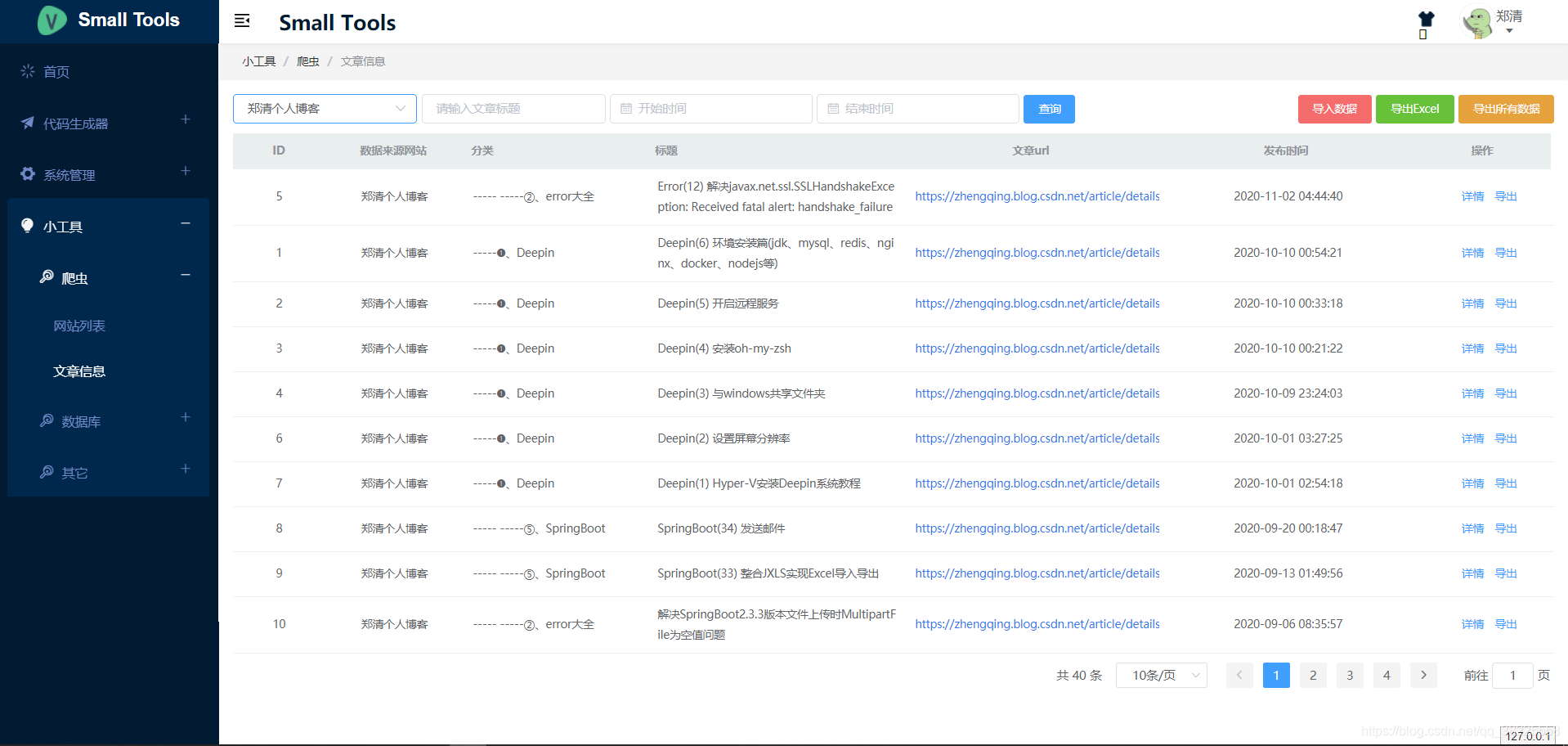Expand the 数据库 submenu plus sign

pyautogui.click(x=186, y=417)
